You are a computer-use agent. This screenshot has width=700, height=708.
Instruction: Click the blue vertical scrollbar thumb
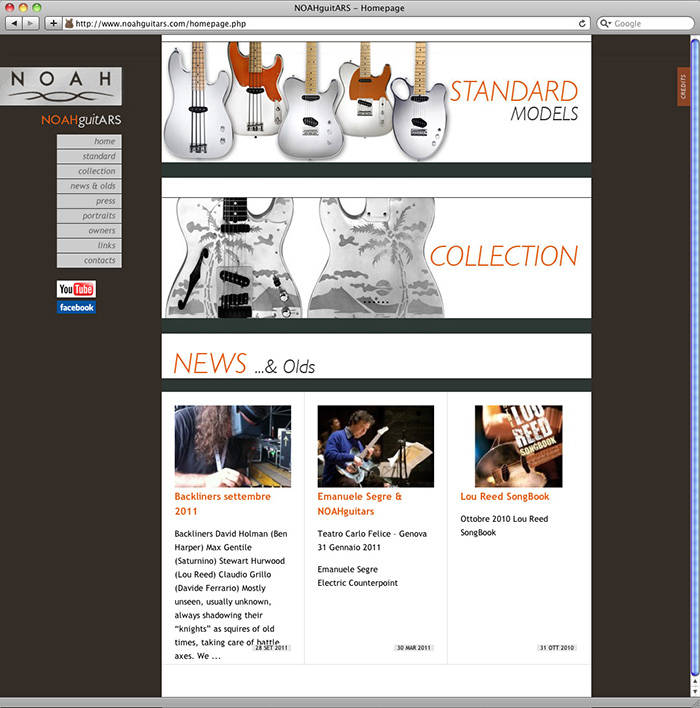click(695, 357)
